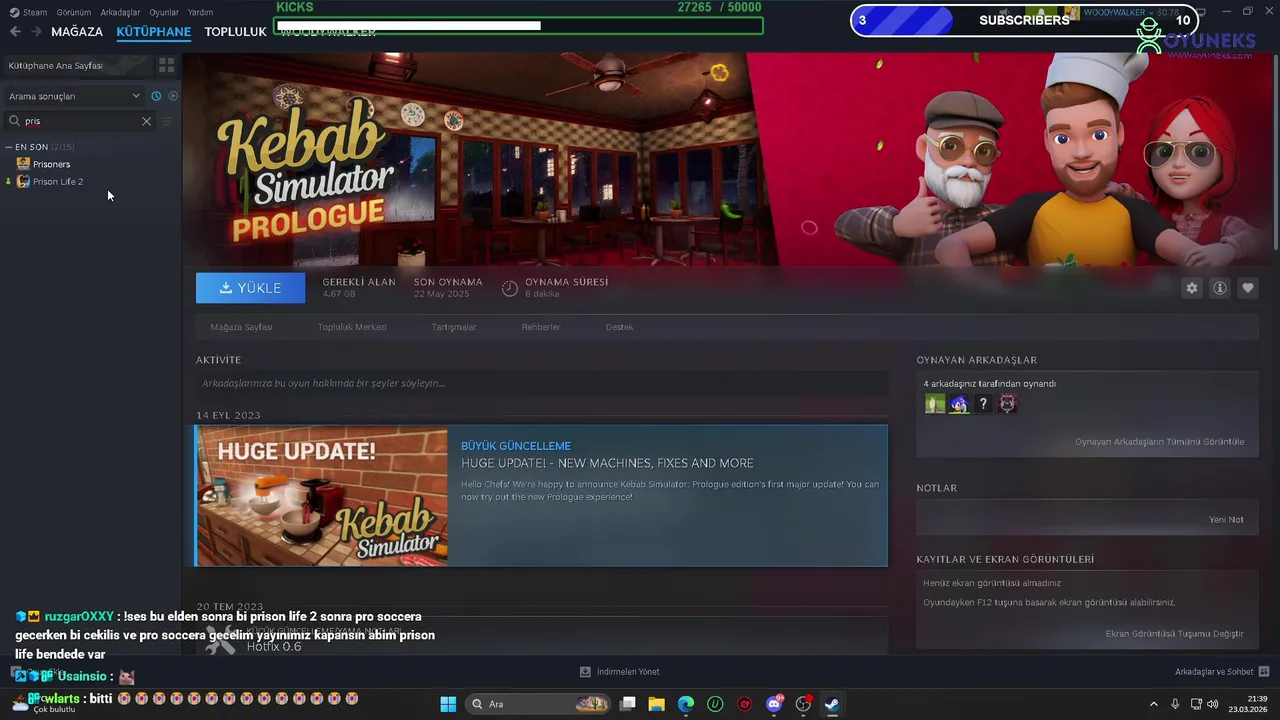Viewport: 1280px width, 720px height.
Task: Open the Mağaza Sayfası link
Action: 241,327
